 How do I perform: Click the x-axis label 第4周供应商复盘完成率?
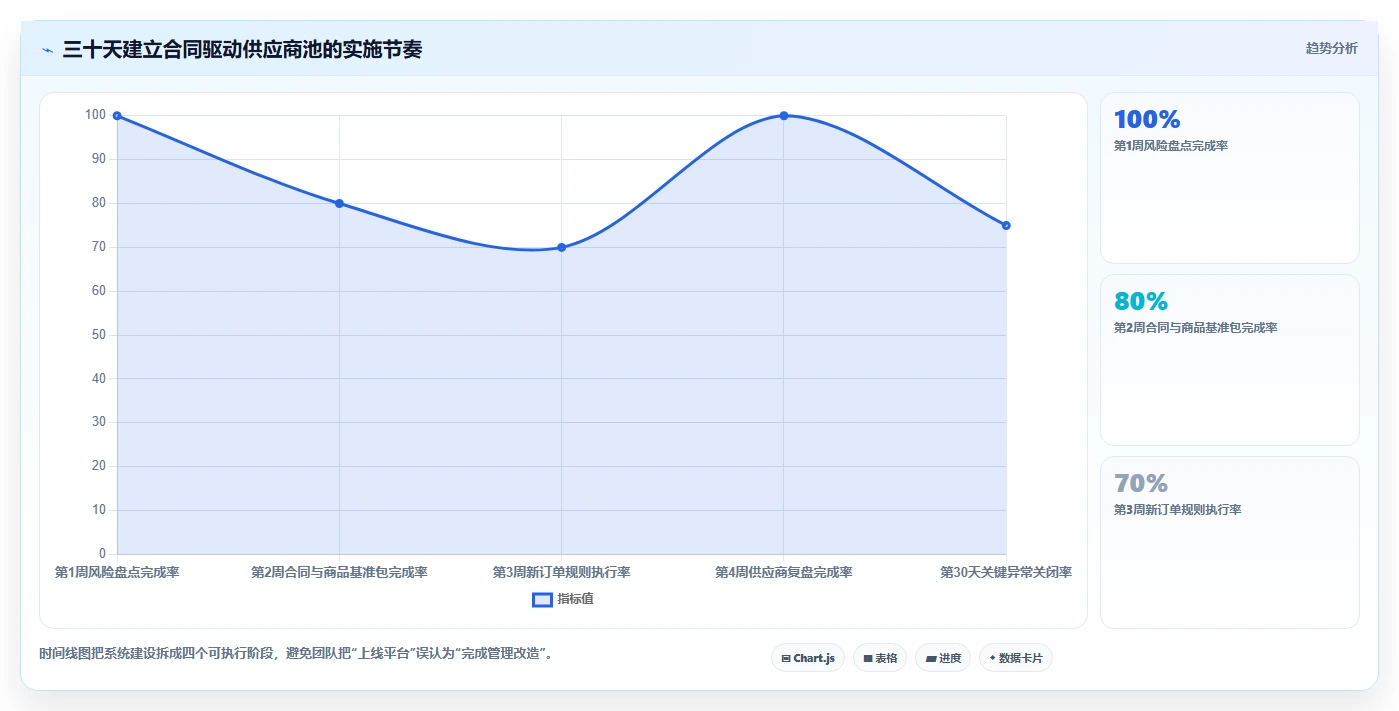784,572
